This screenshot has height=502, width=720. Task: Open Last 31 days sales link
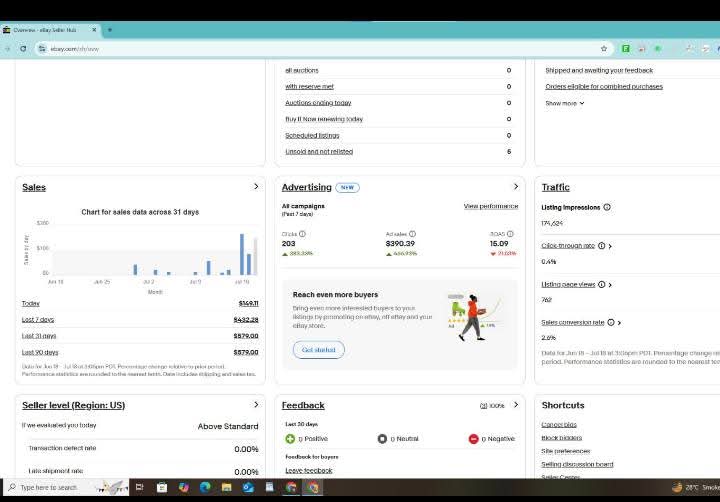pos(39,336)
